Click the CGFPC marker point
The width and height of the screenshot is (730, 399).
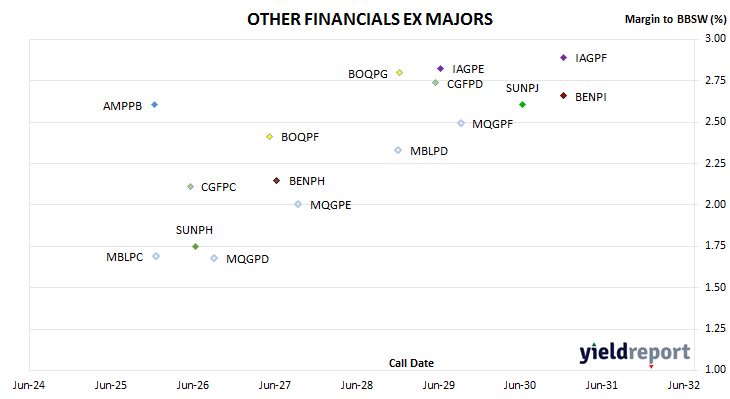(190, 187)
